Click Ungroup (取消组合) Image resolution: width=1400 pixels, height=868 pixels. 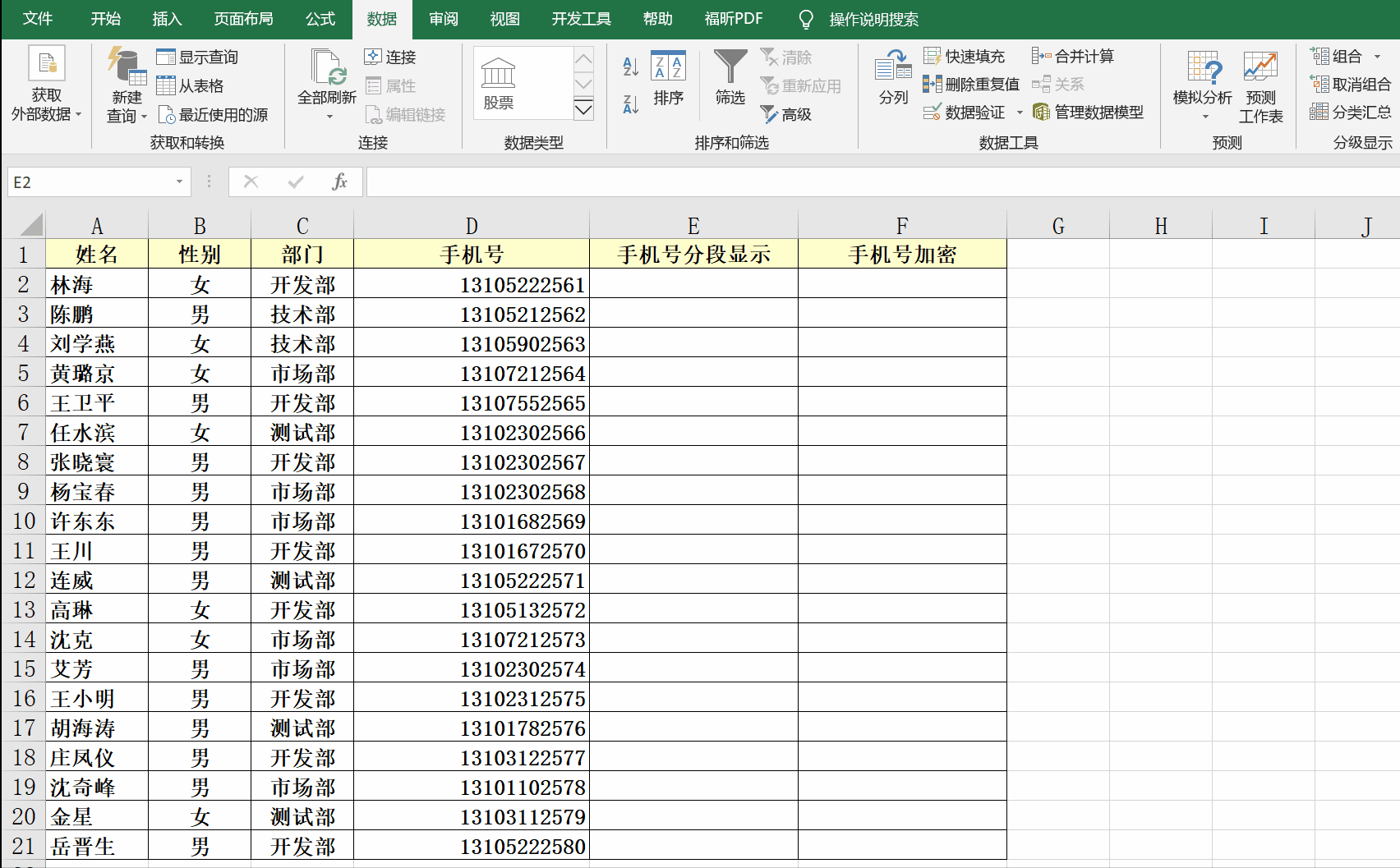tap(1350, 84)
